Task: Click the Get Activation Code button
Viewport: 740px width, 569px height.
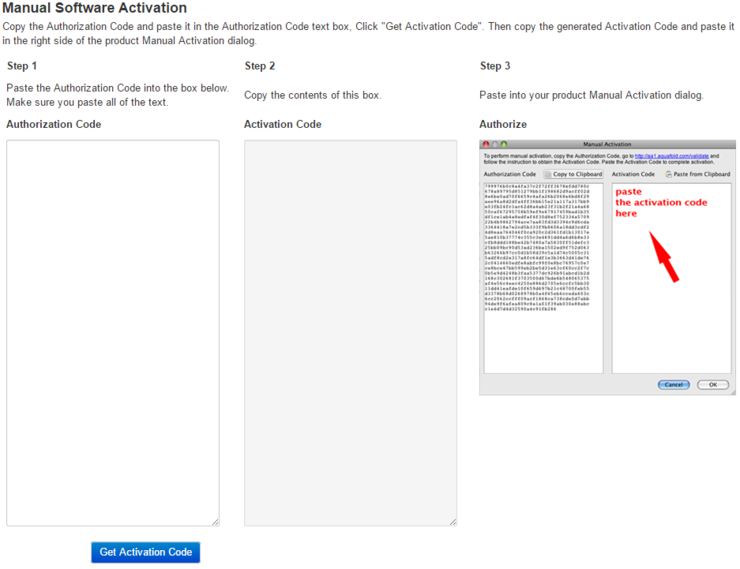Action: tap(145, 552)
